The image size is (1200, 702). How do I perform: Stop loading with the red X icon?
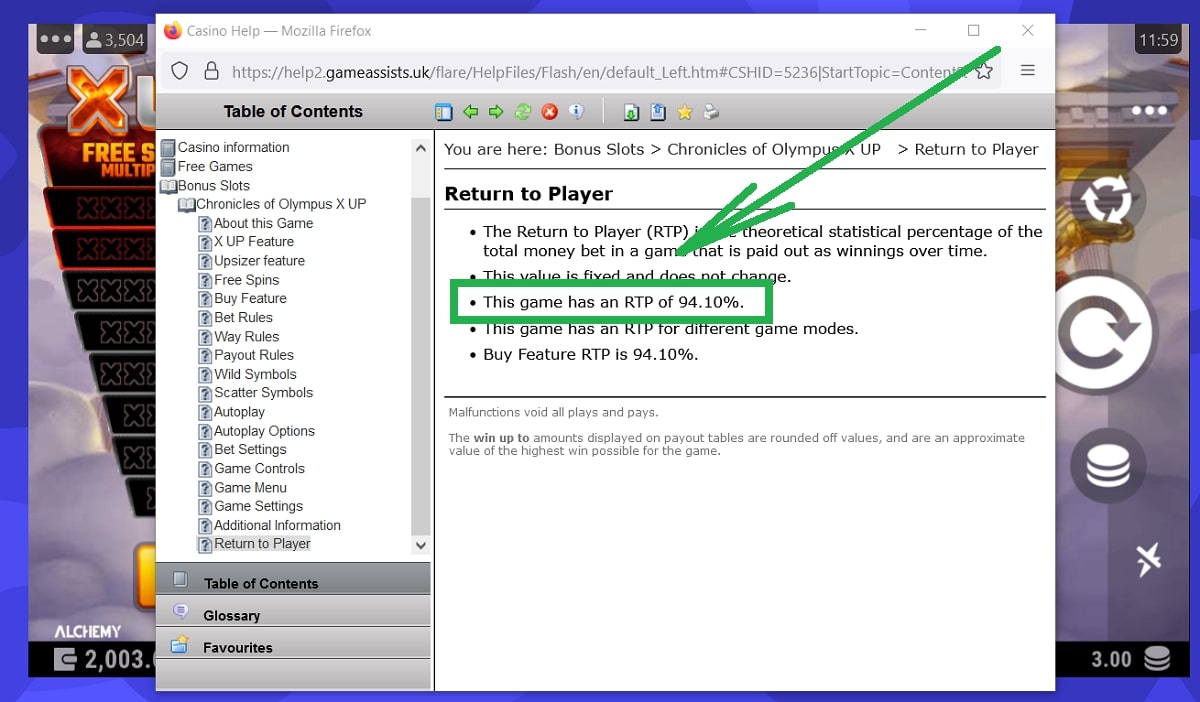[549, 112]
